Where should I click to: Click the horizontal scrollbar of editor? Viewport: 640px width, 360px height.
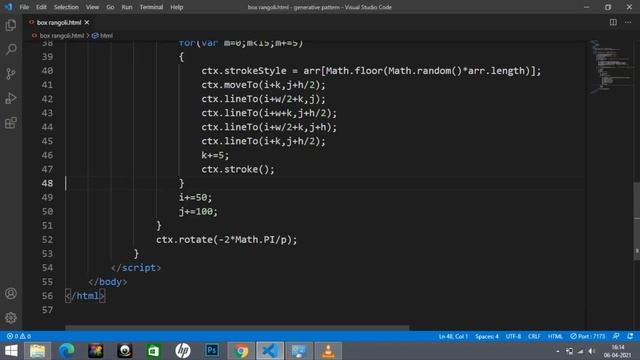(x=237, y=327)
